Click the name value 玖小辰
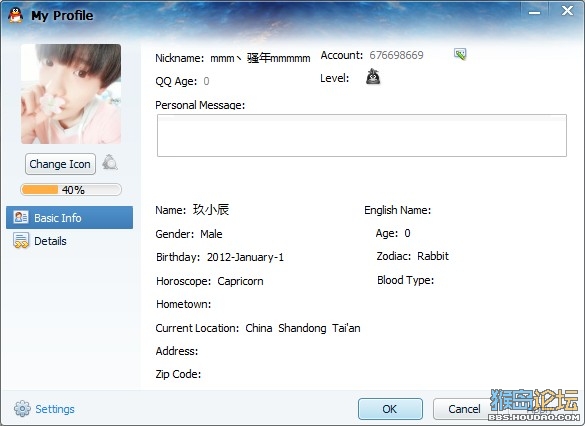The height and width of the screenshot is (426, 585). 211,210
